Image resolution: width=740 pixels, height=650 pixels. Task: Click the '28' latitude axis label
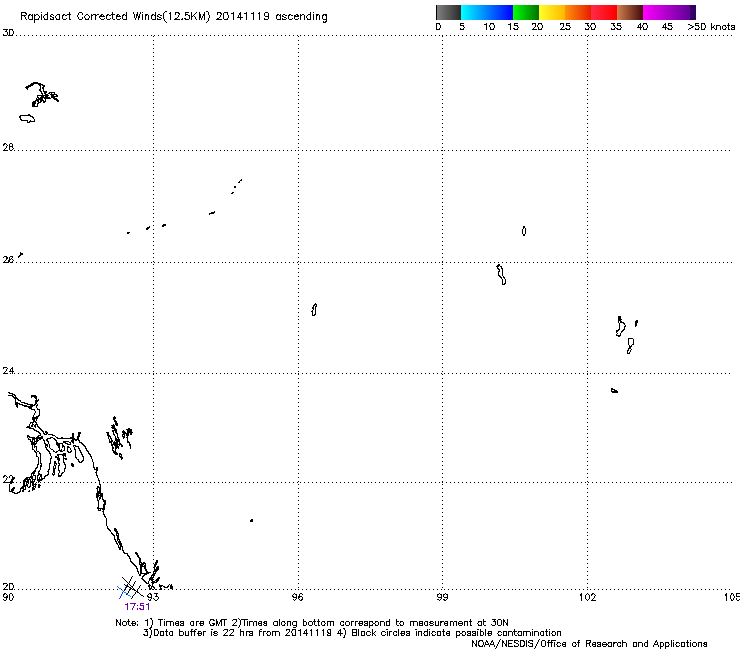(x=8, y=147)
